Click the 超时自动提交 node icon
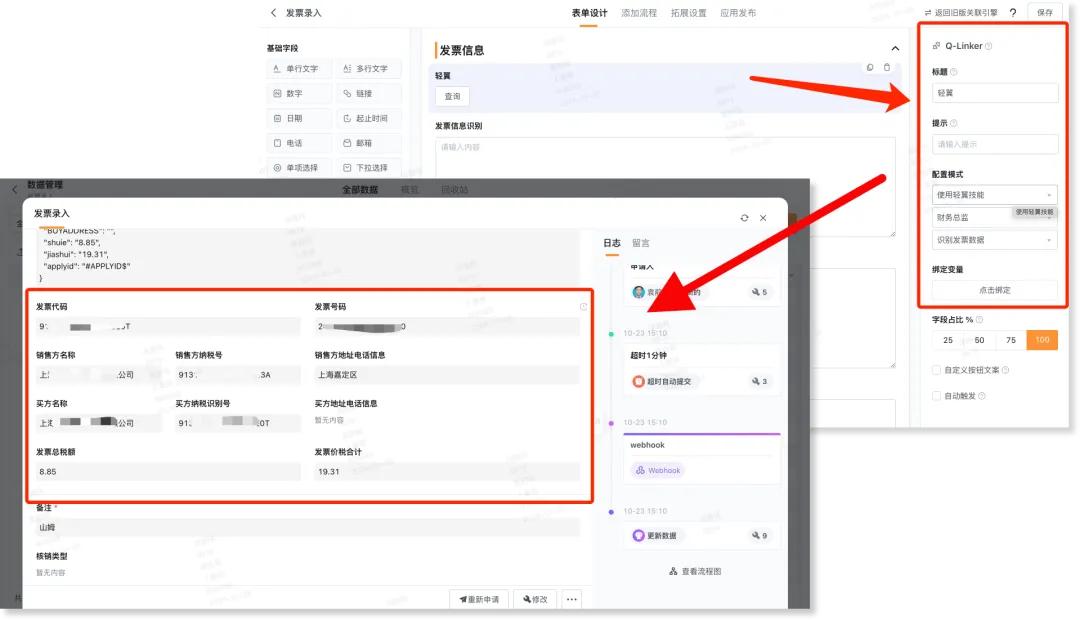 pos(638,381)
